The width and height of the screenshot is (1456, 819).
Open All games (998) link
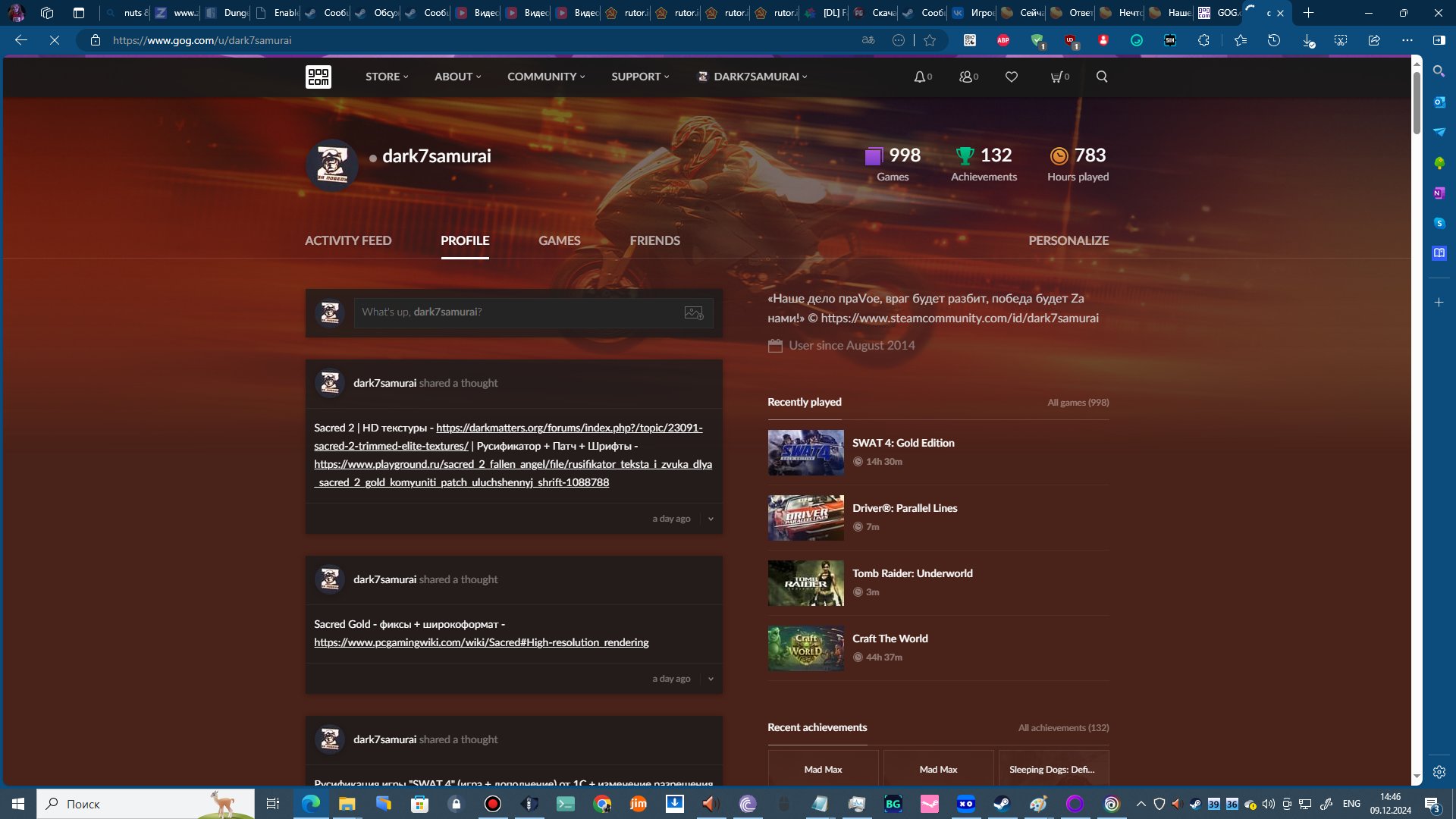pos(1078,402)
